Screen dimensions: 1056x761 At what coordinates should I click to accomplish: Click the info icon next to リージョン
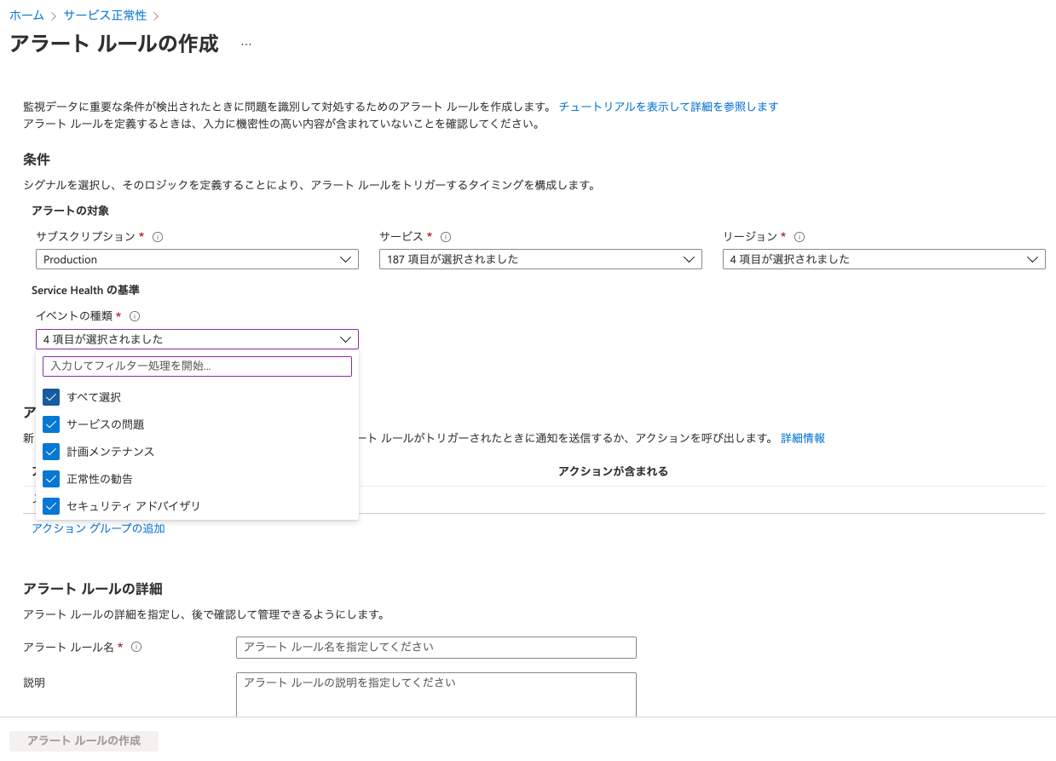coord(799,237)
